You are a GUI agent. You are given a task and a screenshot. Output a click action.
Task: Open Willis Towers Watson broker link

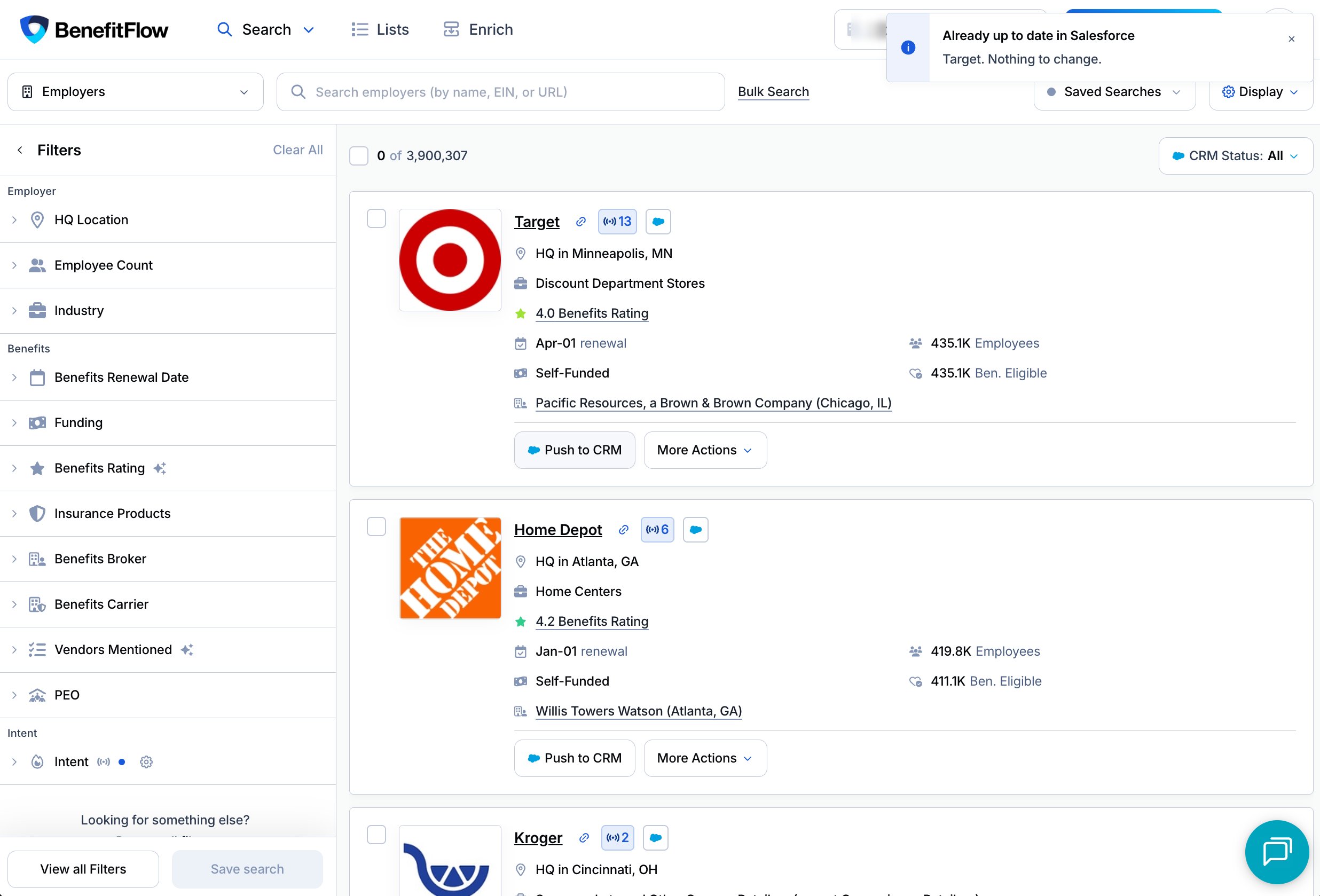[x=639, y=711]
